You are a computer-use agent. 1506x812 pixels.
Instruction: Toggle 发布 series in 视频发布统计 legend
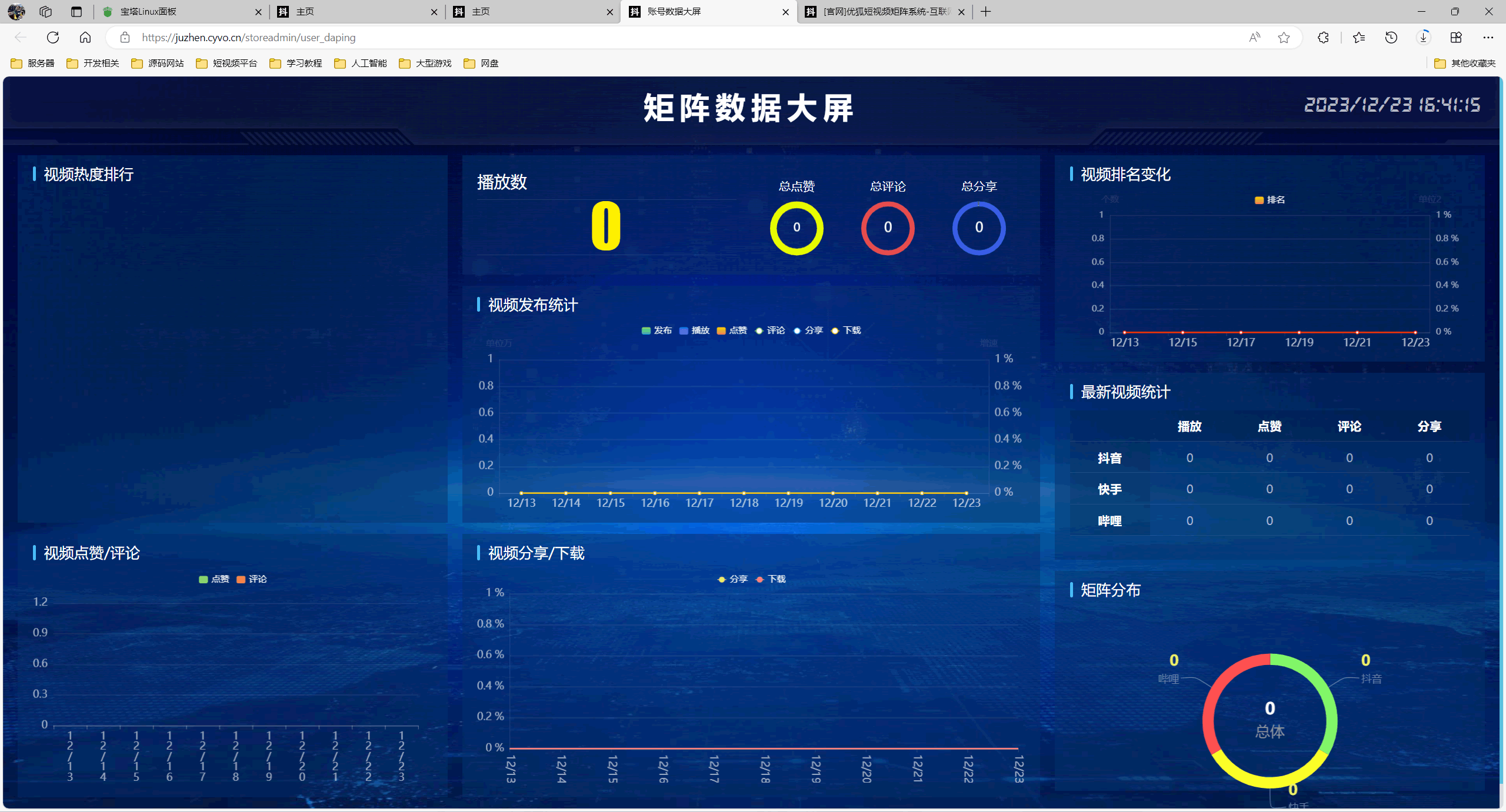click(x=657, y=330)
